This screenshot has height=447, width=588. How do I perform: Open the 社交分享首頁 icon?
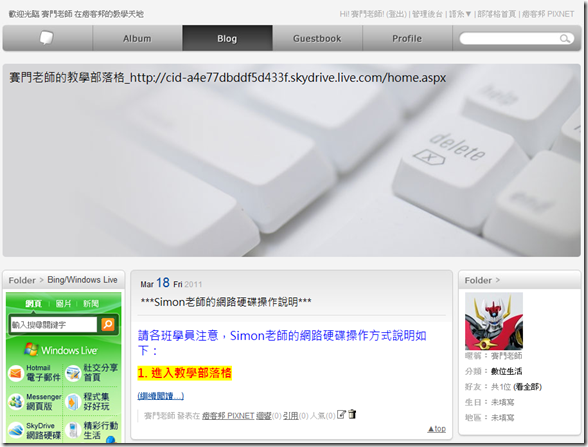(73, 373)
